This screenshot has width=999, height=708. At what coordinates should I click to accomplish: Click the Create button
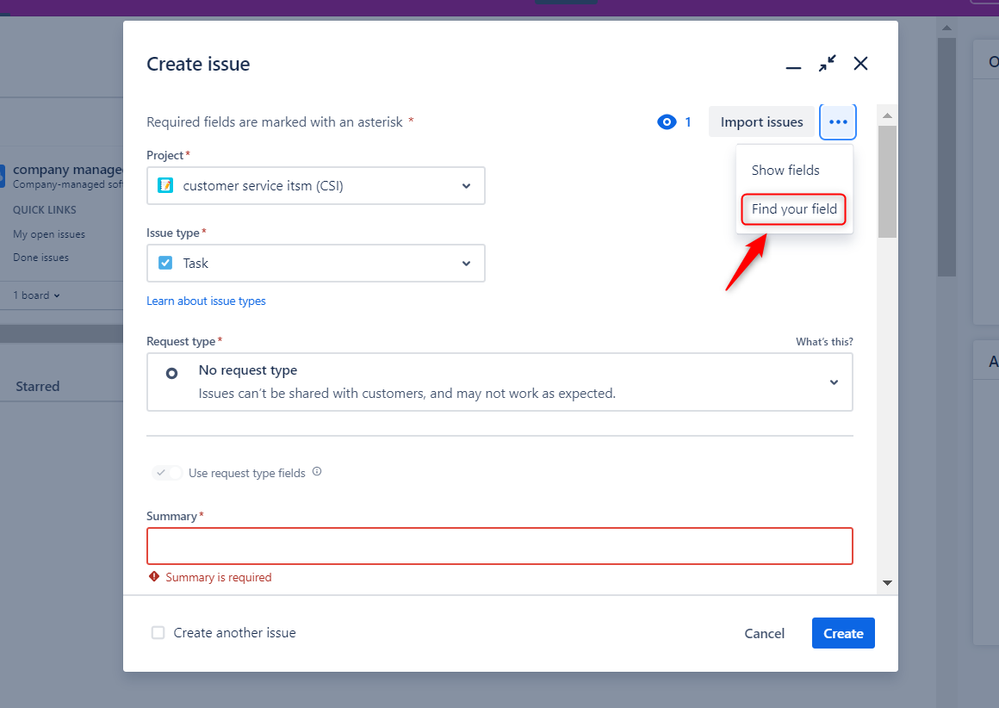click(x=843, y=633)
